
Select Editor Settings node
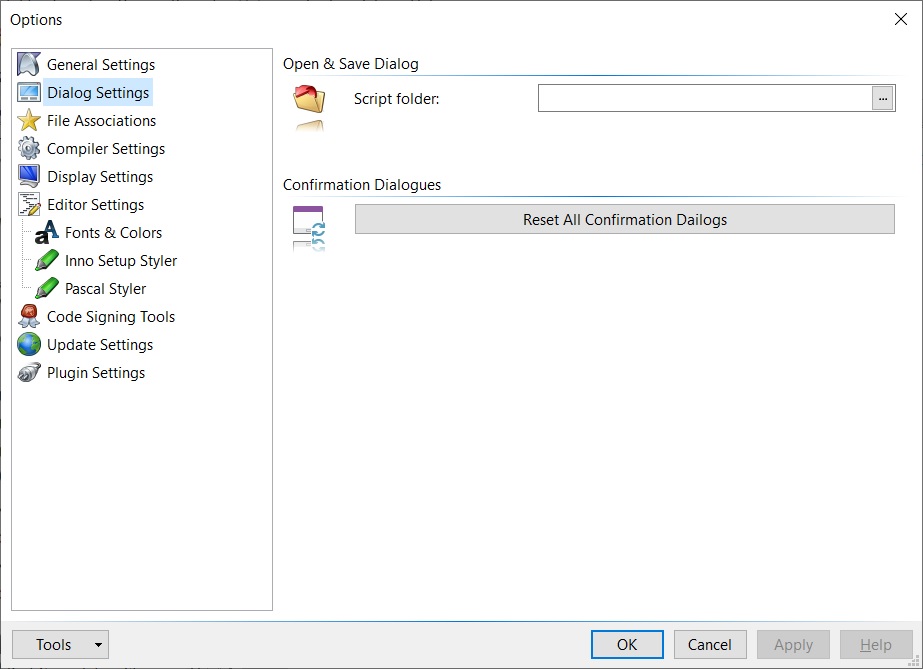pyautogui.click(x=95, y=204)
